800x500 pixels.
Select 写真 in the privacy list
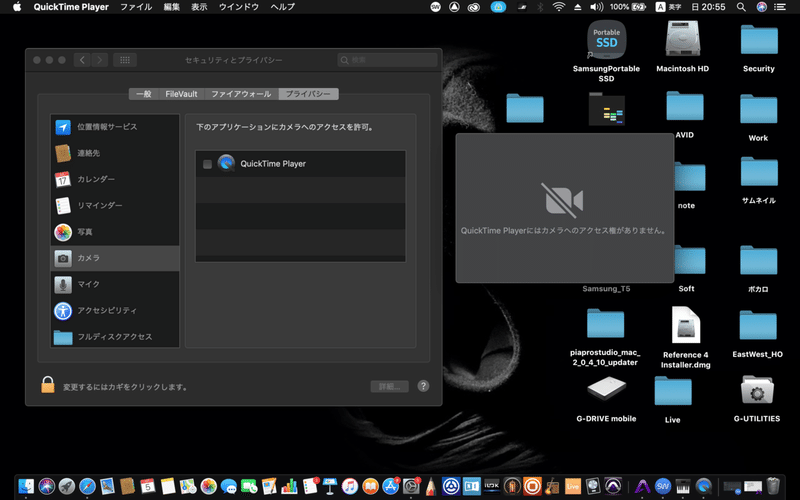point(115,232)
